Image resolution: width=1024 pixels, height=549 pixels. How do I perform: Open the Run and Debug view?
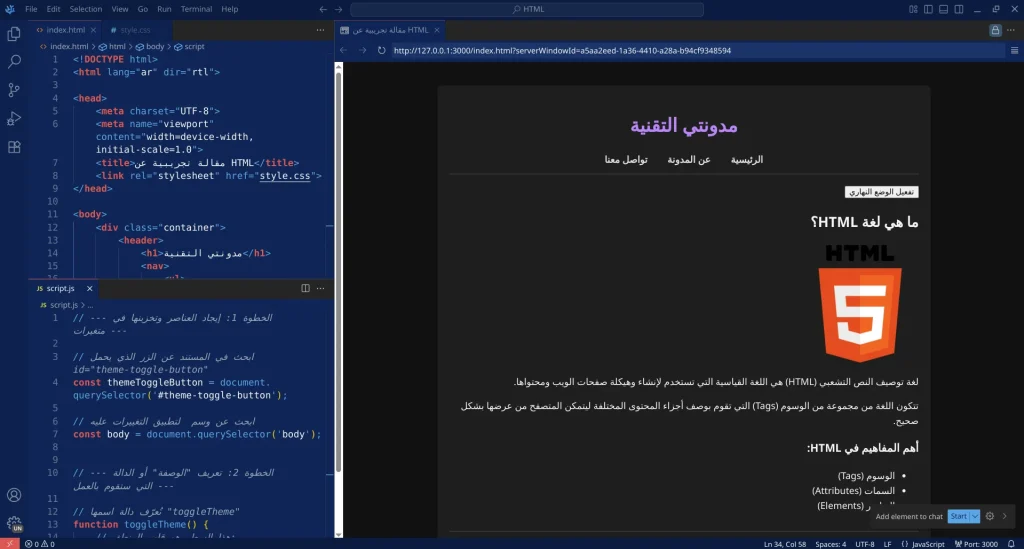(x=14, y=119)
